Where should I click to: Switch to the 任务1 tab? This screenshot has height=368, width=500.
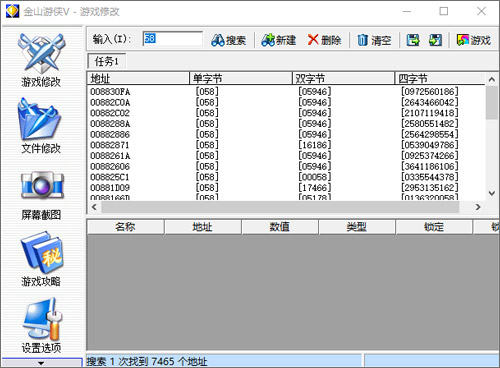(x=107, y=61)
